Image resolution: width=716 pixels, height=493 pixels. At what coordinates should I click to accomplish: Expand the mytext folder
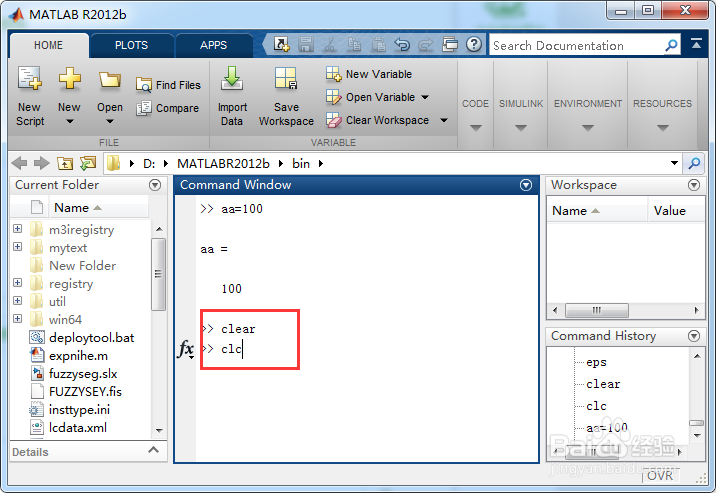click(17, 246)
